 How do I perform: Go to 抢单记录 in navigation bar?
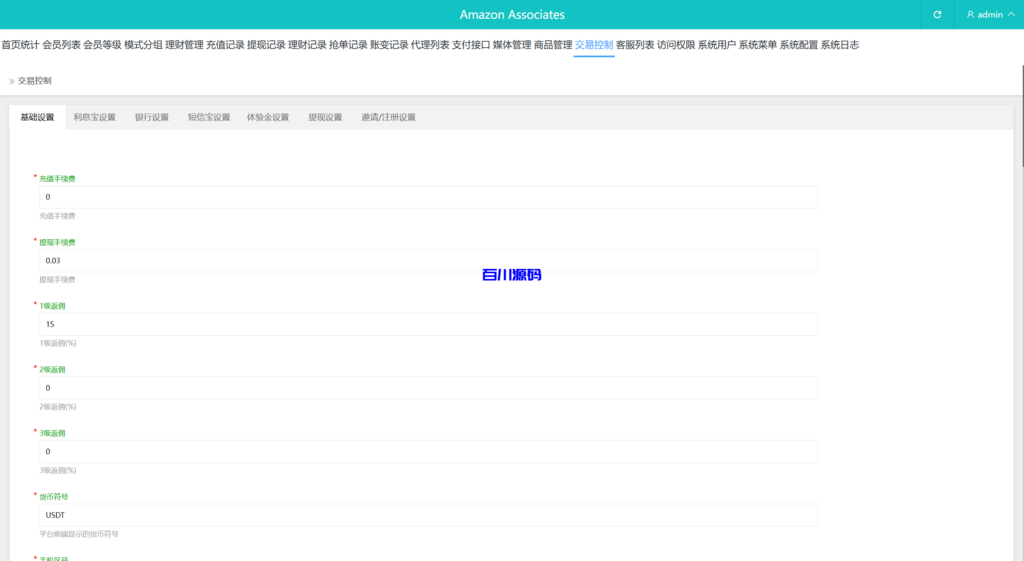point(348,45)
